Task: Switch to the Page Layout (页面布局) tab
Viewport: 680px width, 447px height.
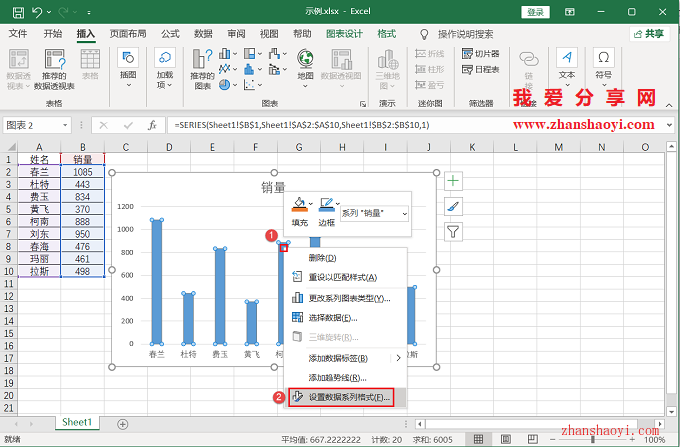Action: [x=128, y=34]
